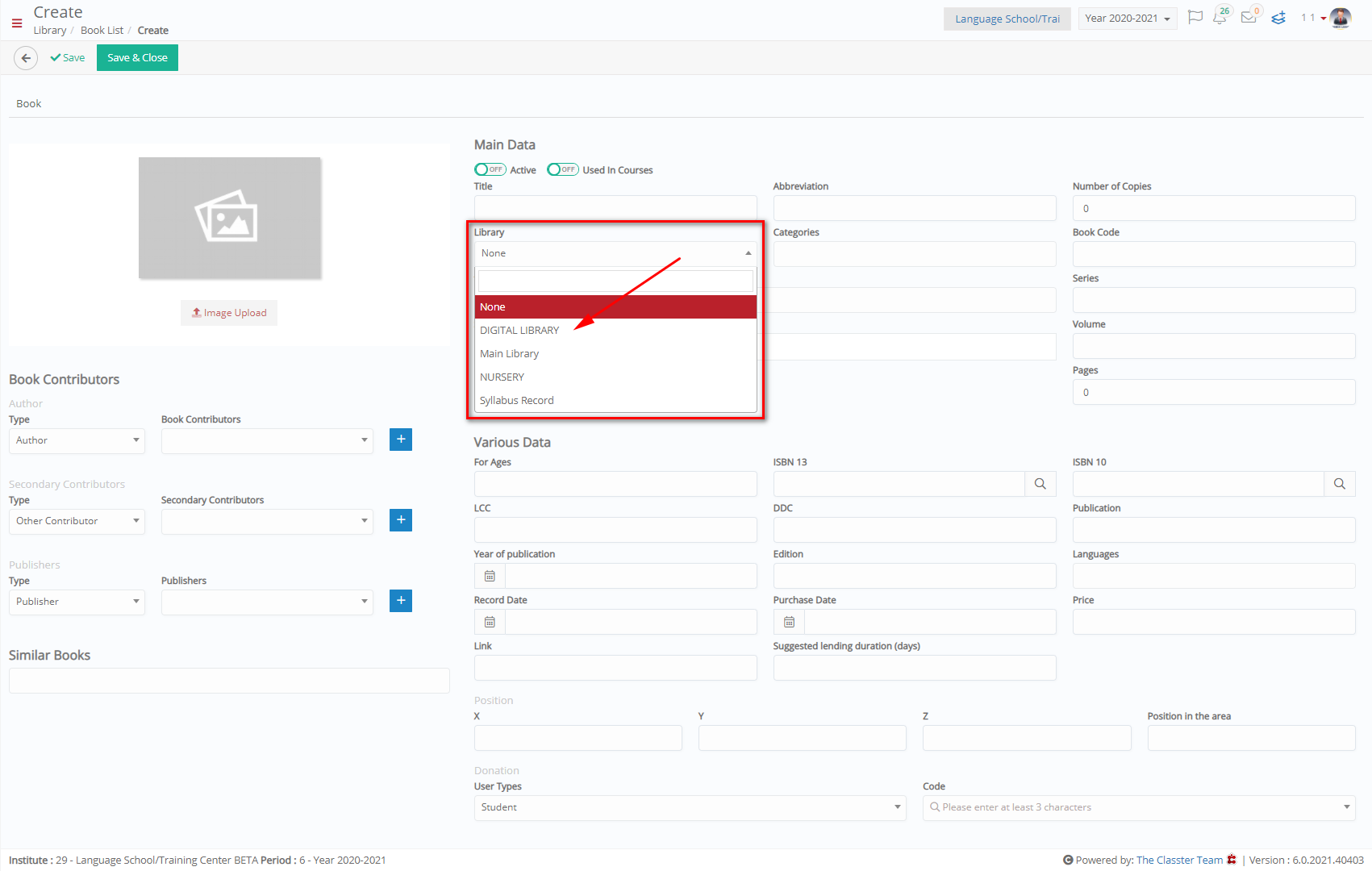Click the LCC input field
The height and width of the screenshot is (871, 1372).
click(x=615, y=530)
